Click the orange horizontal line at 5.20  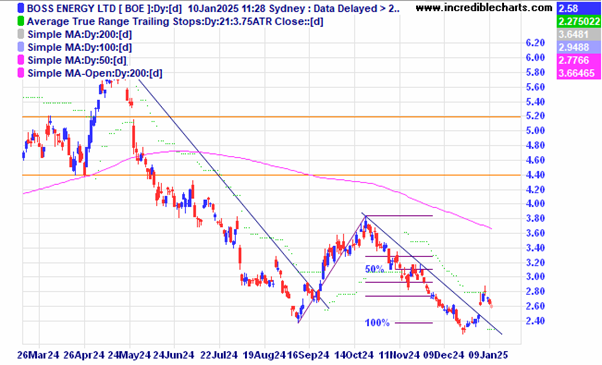pyautogui.click(x=271, y=116)
